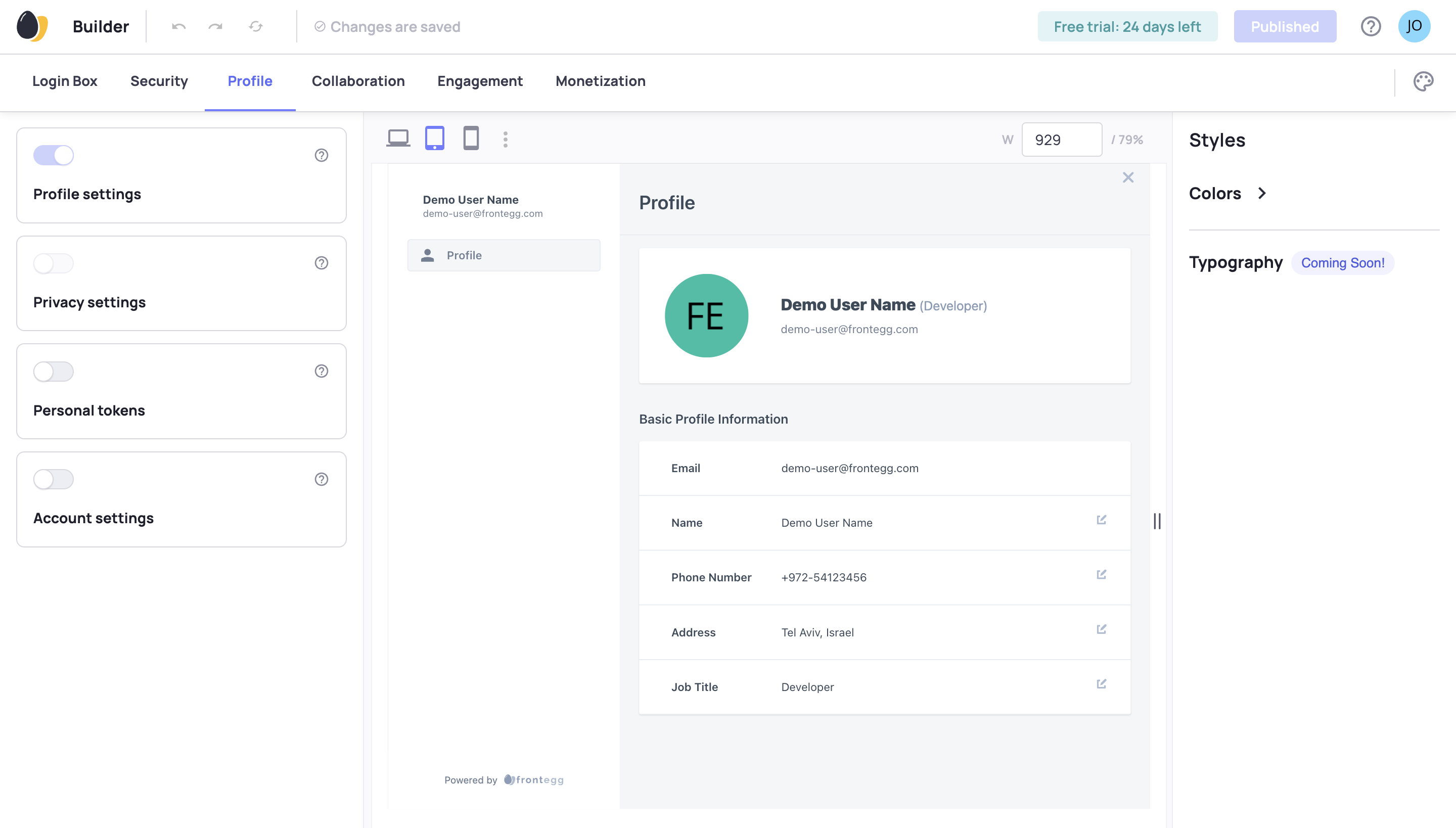Click the preview width input field
The height and width of the screenshot is (828, 1456).
point(1061,140)
